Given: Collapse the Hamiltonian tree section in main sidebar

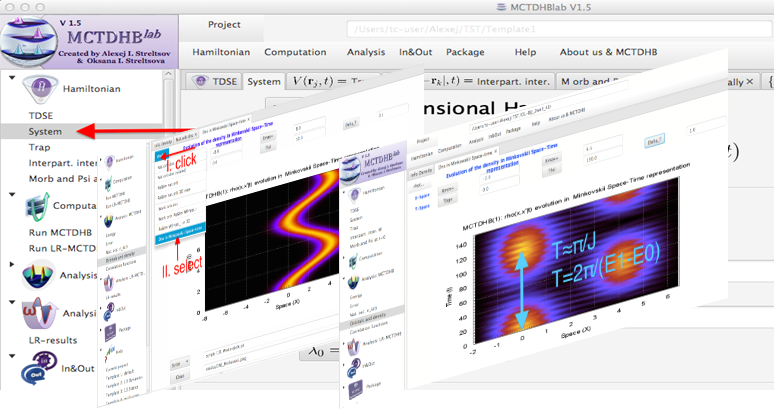Looking at the screenshot, I should [12, 77].
